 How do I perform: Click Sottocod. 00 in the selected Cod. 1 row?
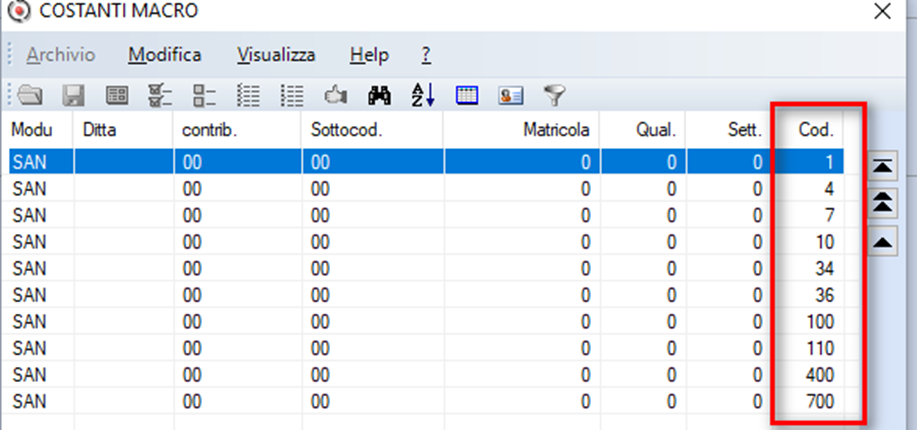(320, 162)
